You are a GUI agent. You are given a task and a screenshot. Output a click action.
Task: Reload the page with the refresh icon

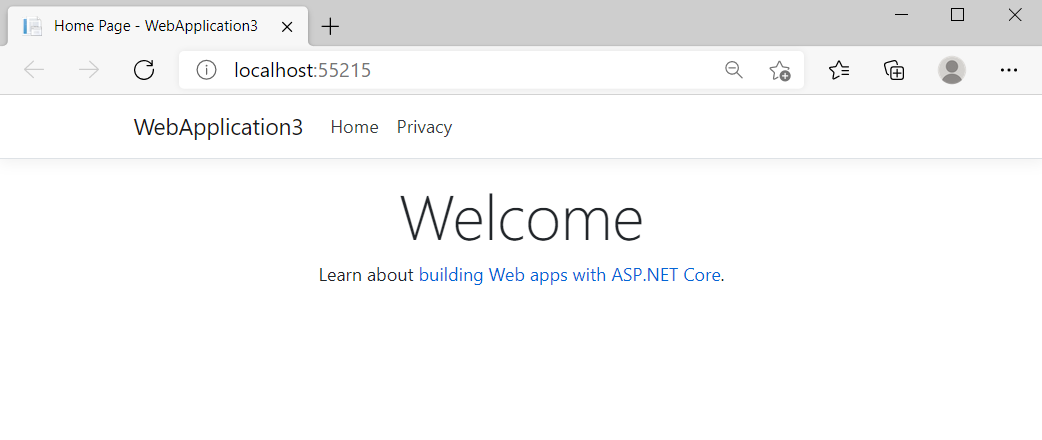[x=144, y=70]
